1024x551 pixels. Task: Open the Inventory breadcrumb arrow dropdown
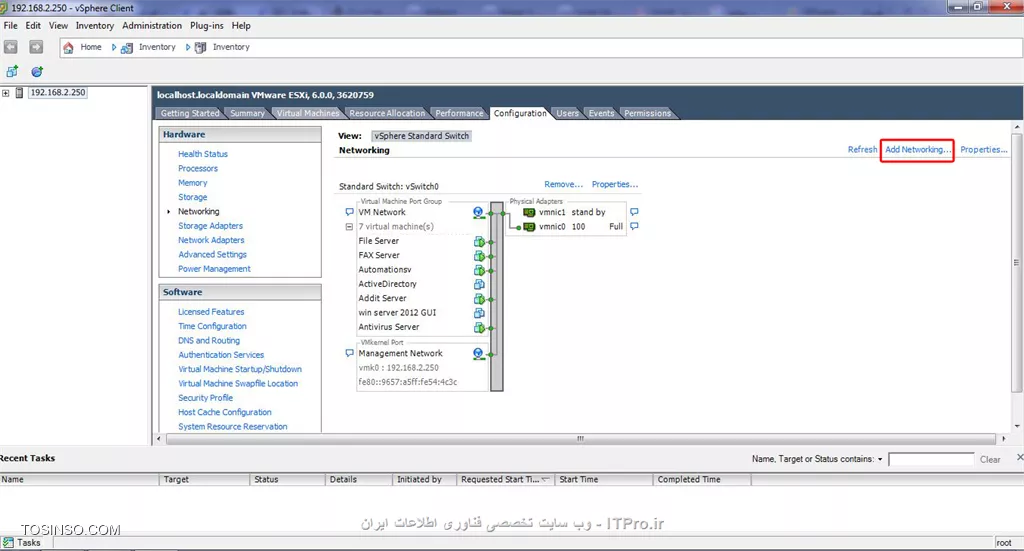click(187, 48)
